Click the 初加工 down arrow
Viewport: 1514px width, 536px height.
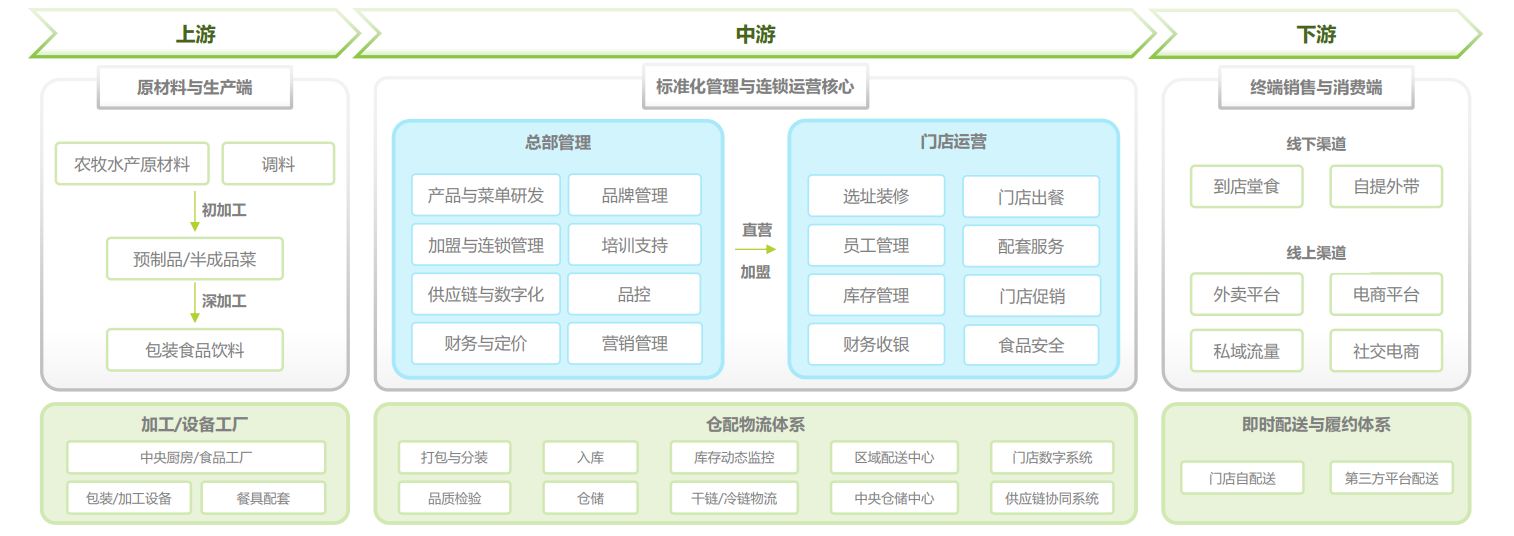point(195,211)
